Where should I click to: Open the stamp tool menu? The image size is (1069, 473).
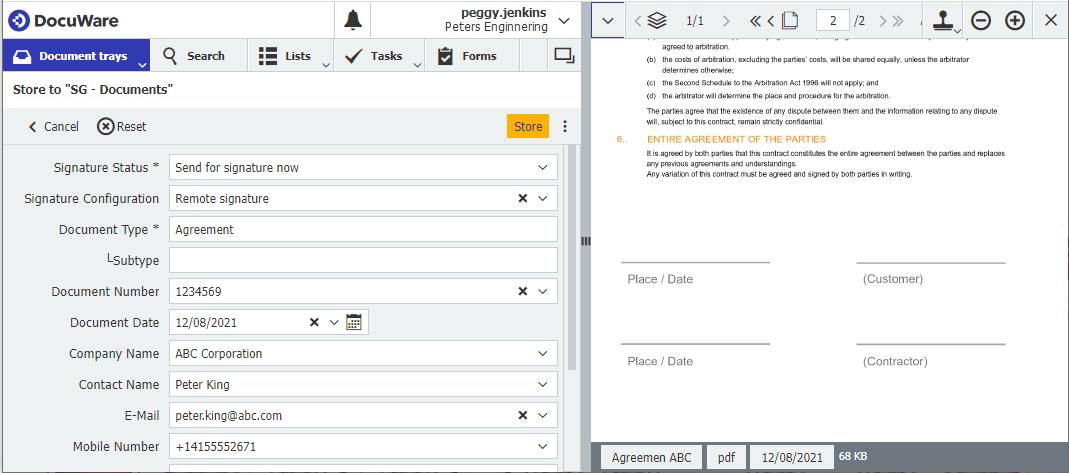point(944,20)
